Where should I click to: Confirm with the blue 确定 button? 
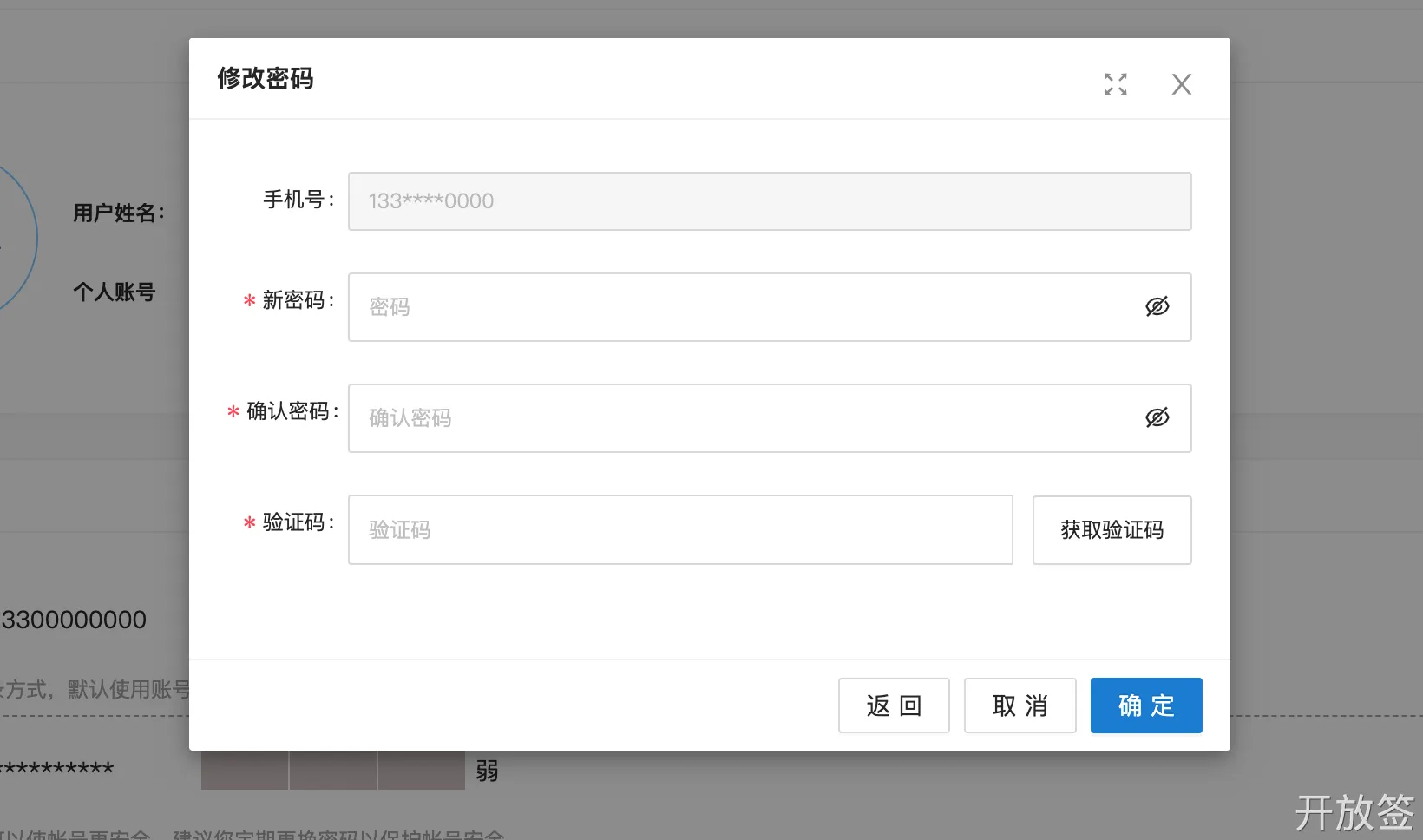coord(1146,705)
